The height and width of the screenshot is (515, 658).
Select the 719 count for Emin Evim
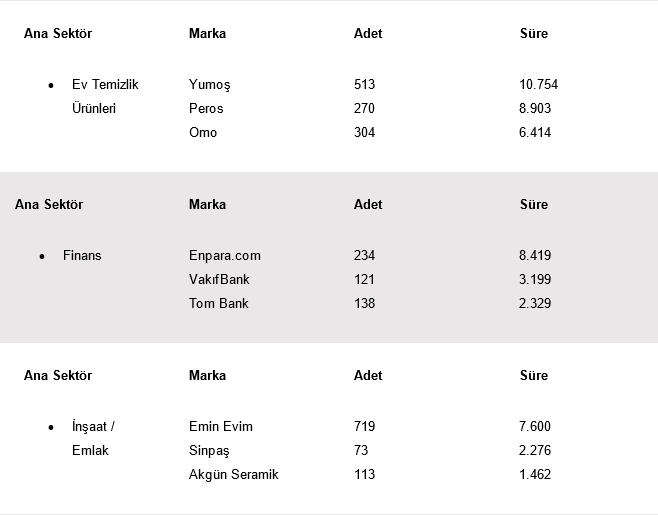(x=365, y=427)
